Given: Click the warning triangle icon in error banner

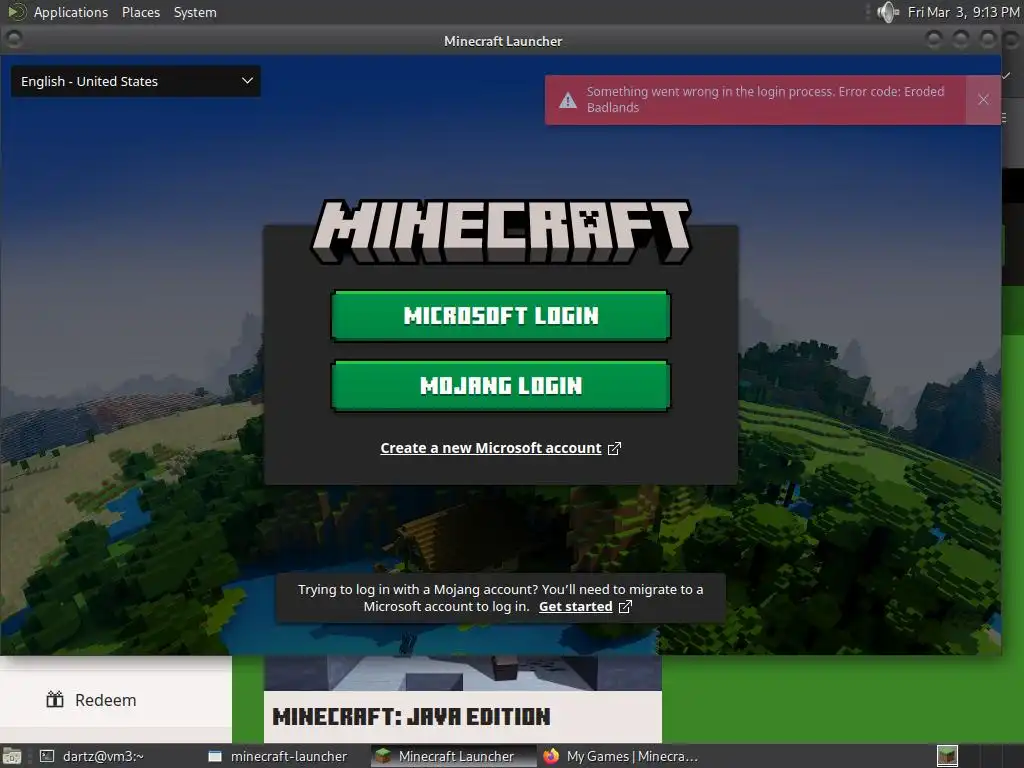Looking at the screenshot, I should pos(568,101).
